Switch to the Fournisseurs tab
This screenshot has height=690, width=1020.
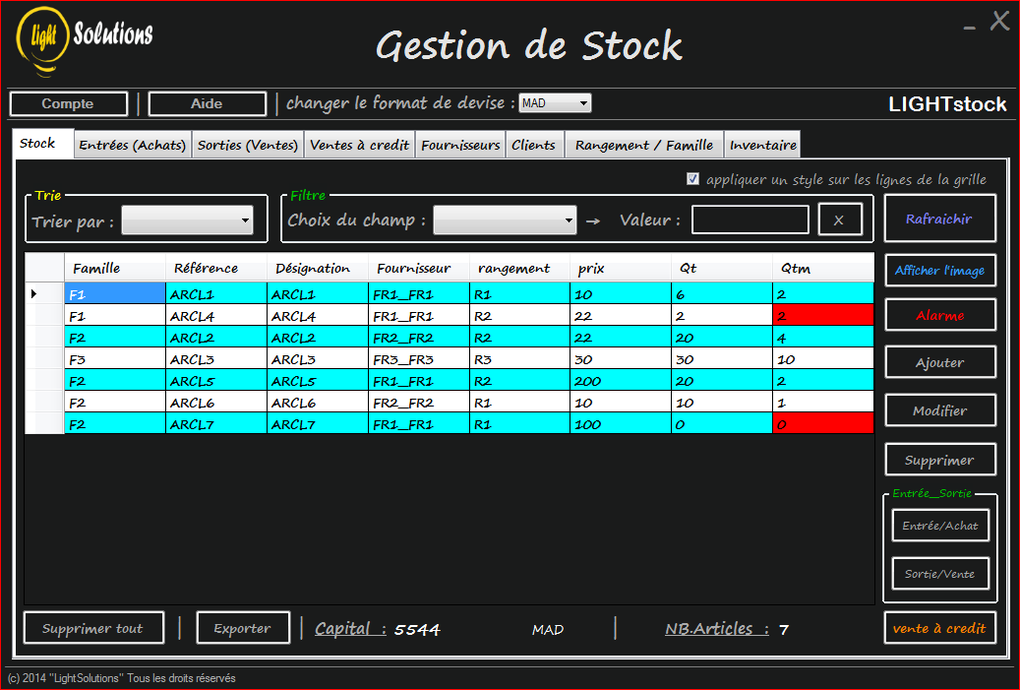coord(459,144)
